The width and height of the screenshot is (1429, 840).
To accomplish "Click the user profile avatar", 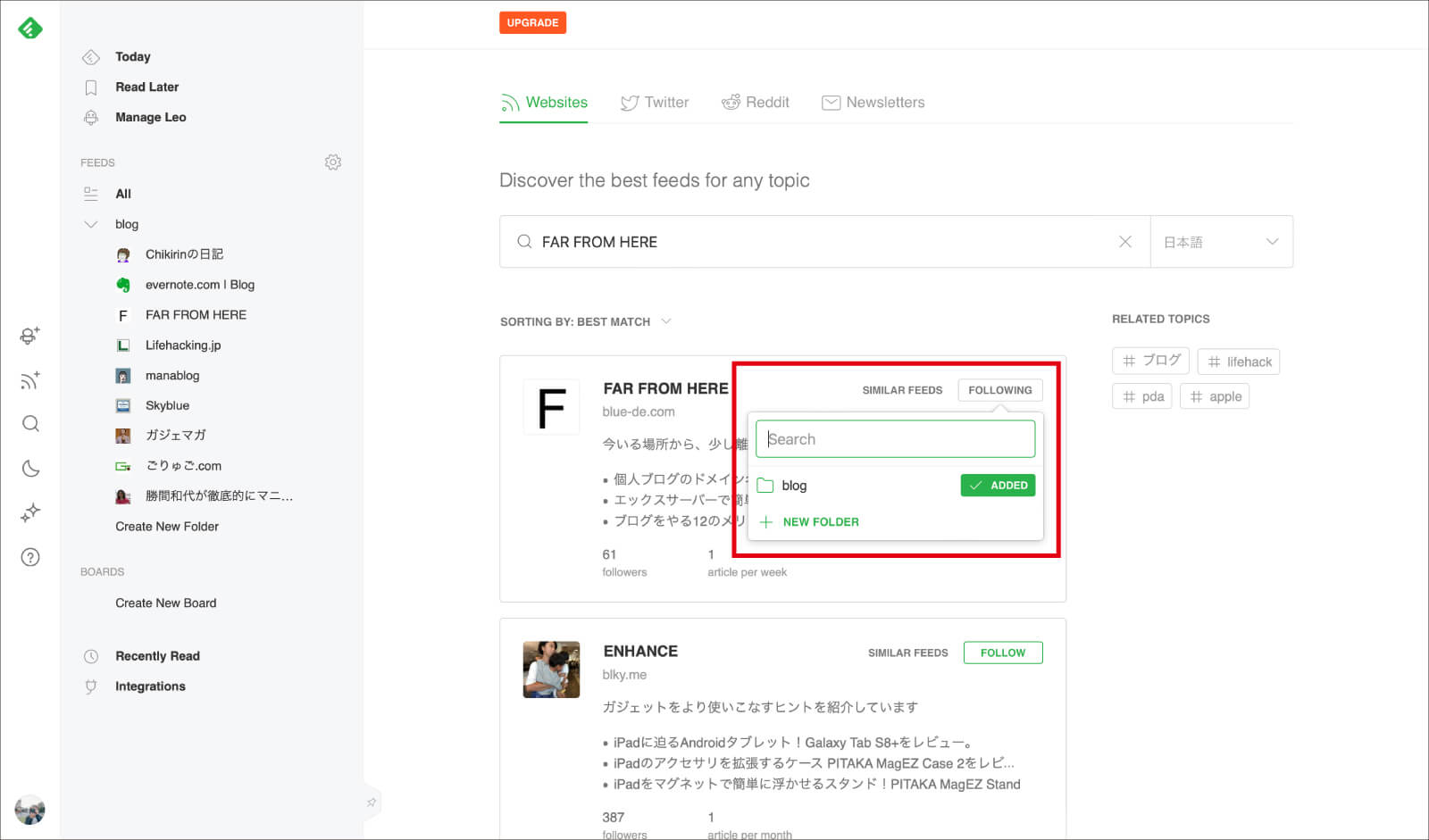I will pyautogui.click(x=30, y=810).
